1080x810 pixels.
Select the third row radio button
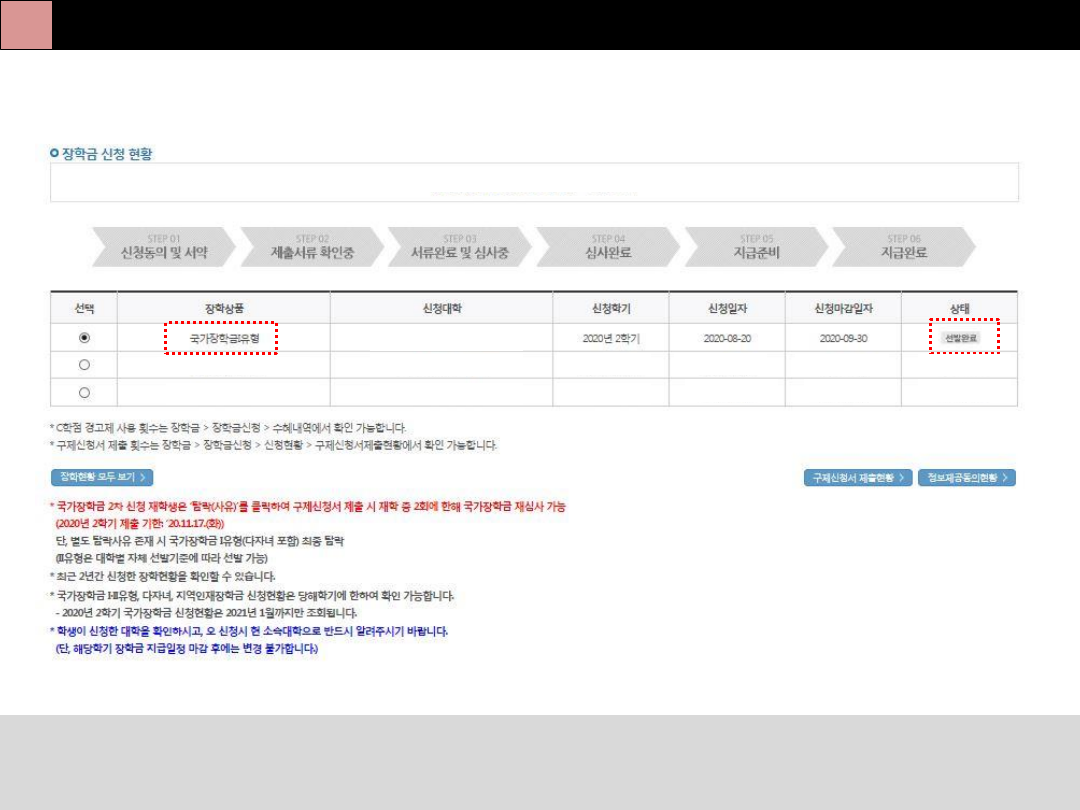pyautogui.click(x=84, y=392)
